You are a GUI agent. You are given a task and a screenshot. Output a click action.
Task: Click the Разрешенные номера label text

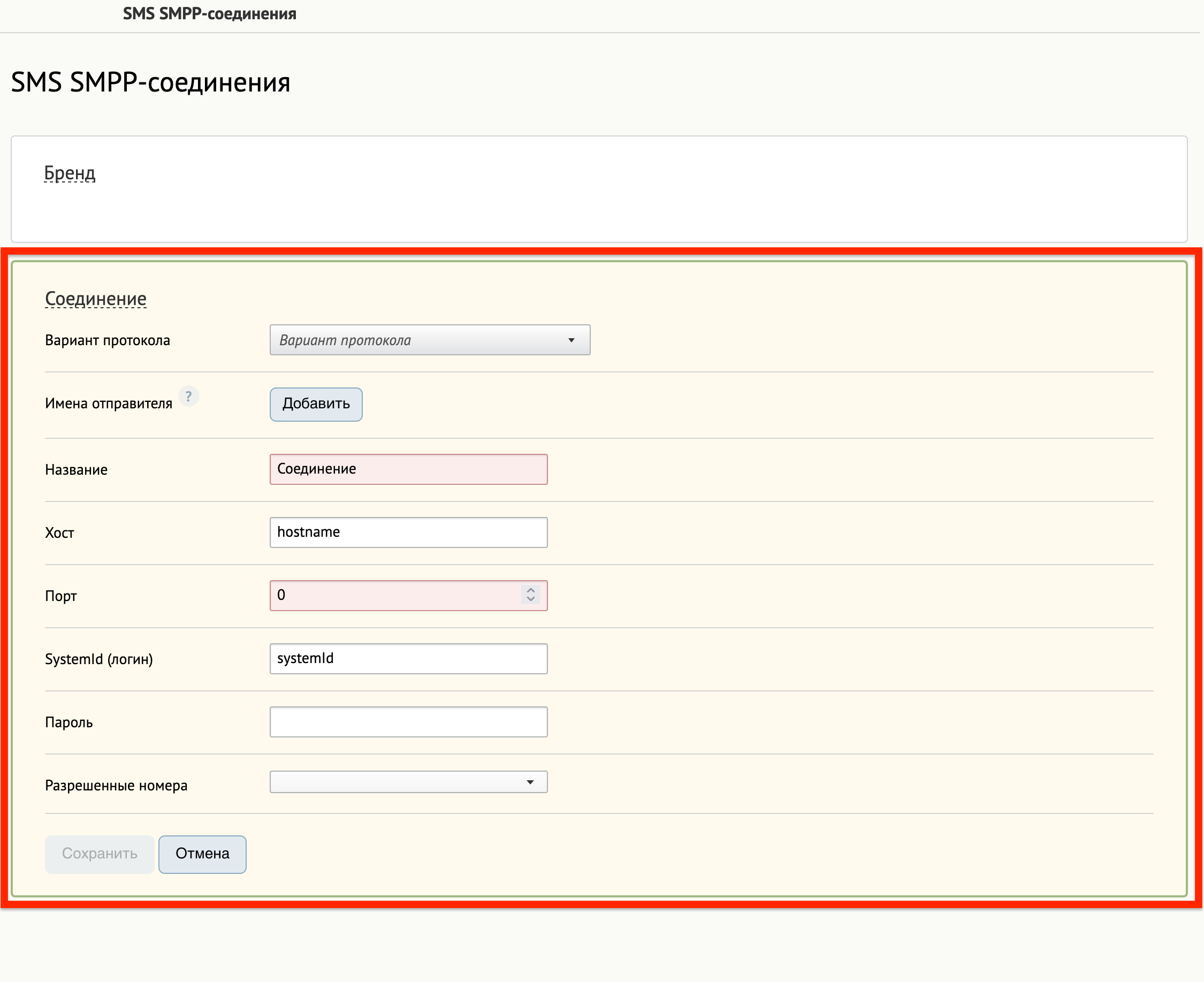(116, 786)
